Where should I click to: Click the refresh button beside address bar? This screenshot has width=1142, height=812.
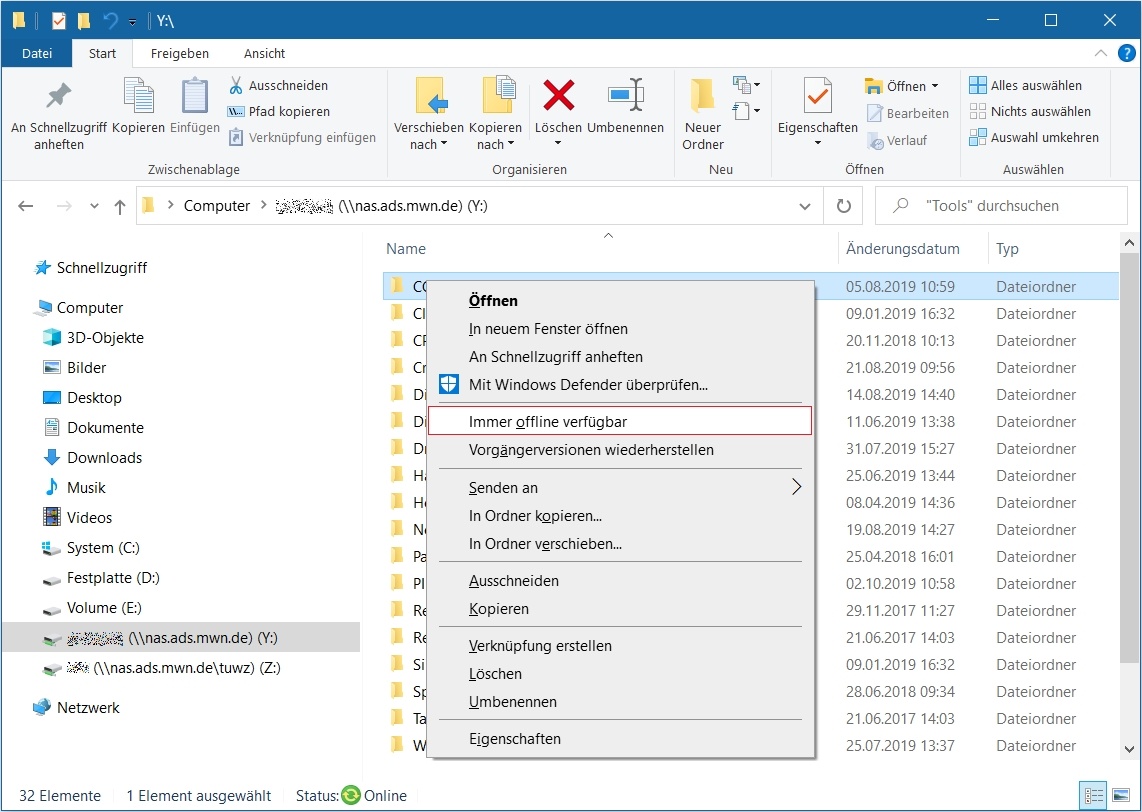pos(843,206)
